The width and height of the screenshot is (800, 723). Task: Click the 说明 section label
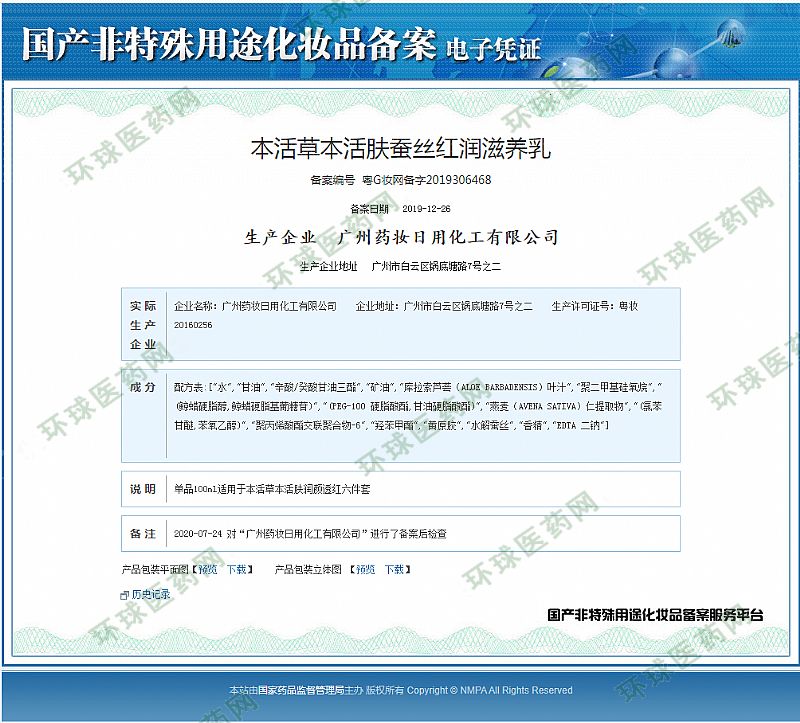(x=142, y=490)
